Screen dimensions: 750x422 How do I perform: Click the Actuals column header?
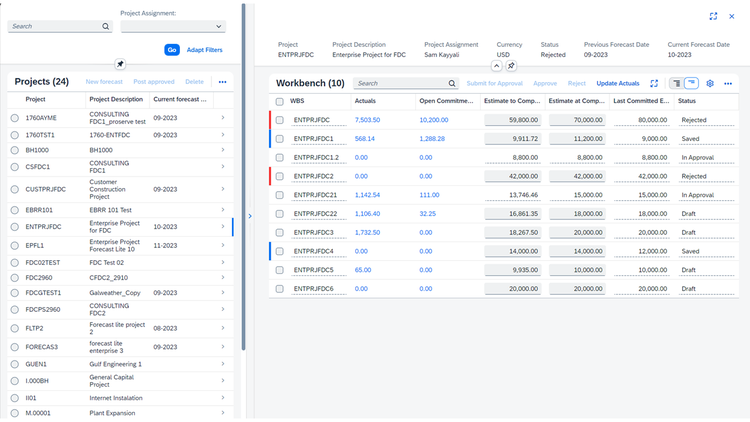(365, 101)
